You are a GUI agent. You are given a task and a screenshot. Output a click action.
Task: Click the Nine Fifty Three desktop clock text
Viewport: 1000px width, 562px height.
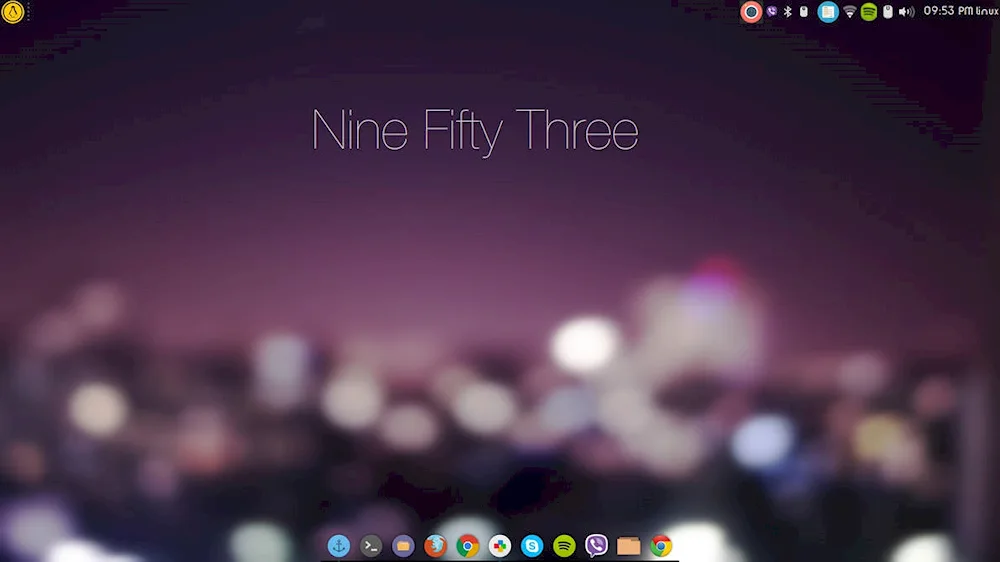tap(475, 131)
